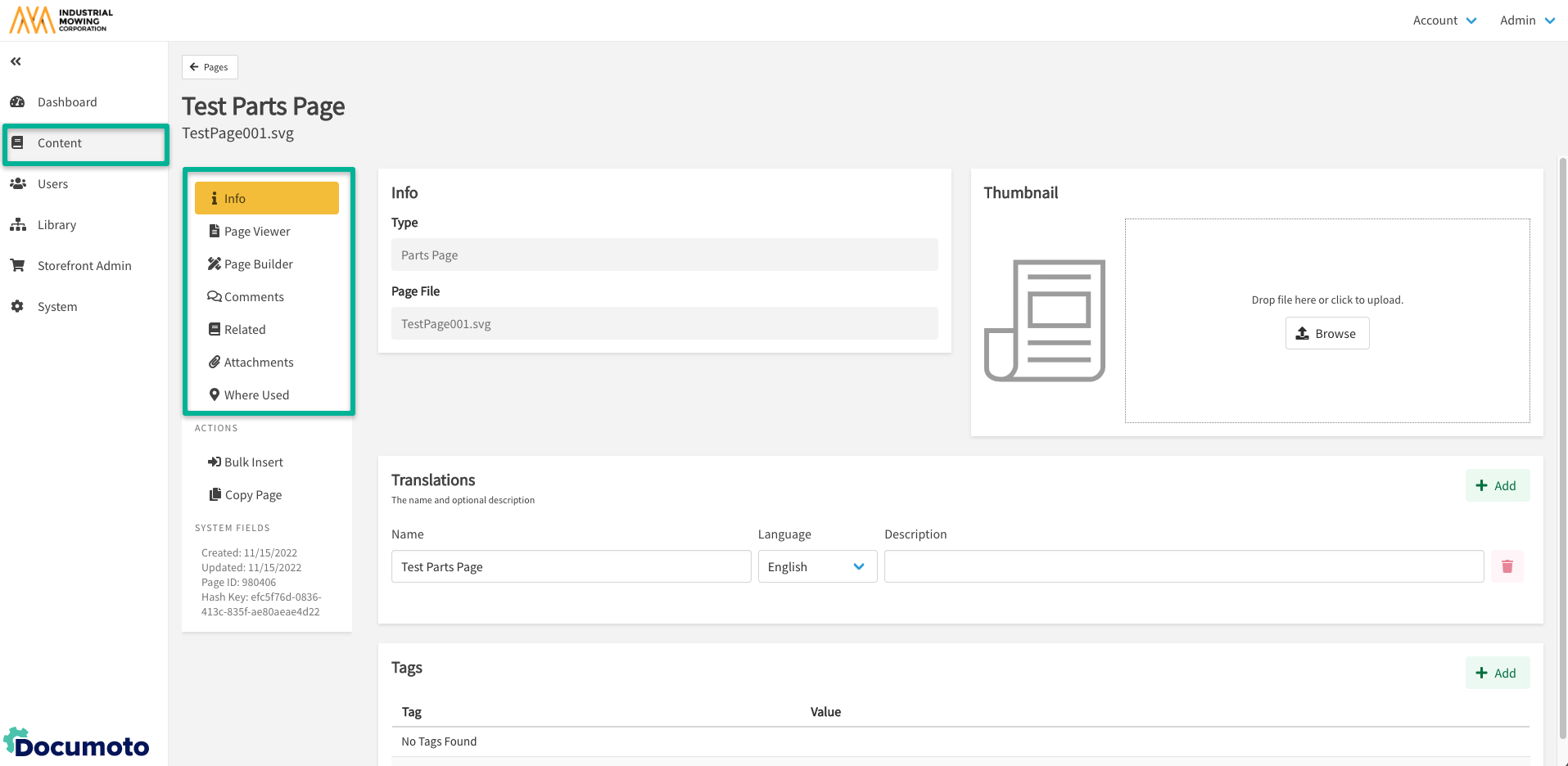Open the English language dropdown

point(816,566)
